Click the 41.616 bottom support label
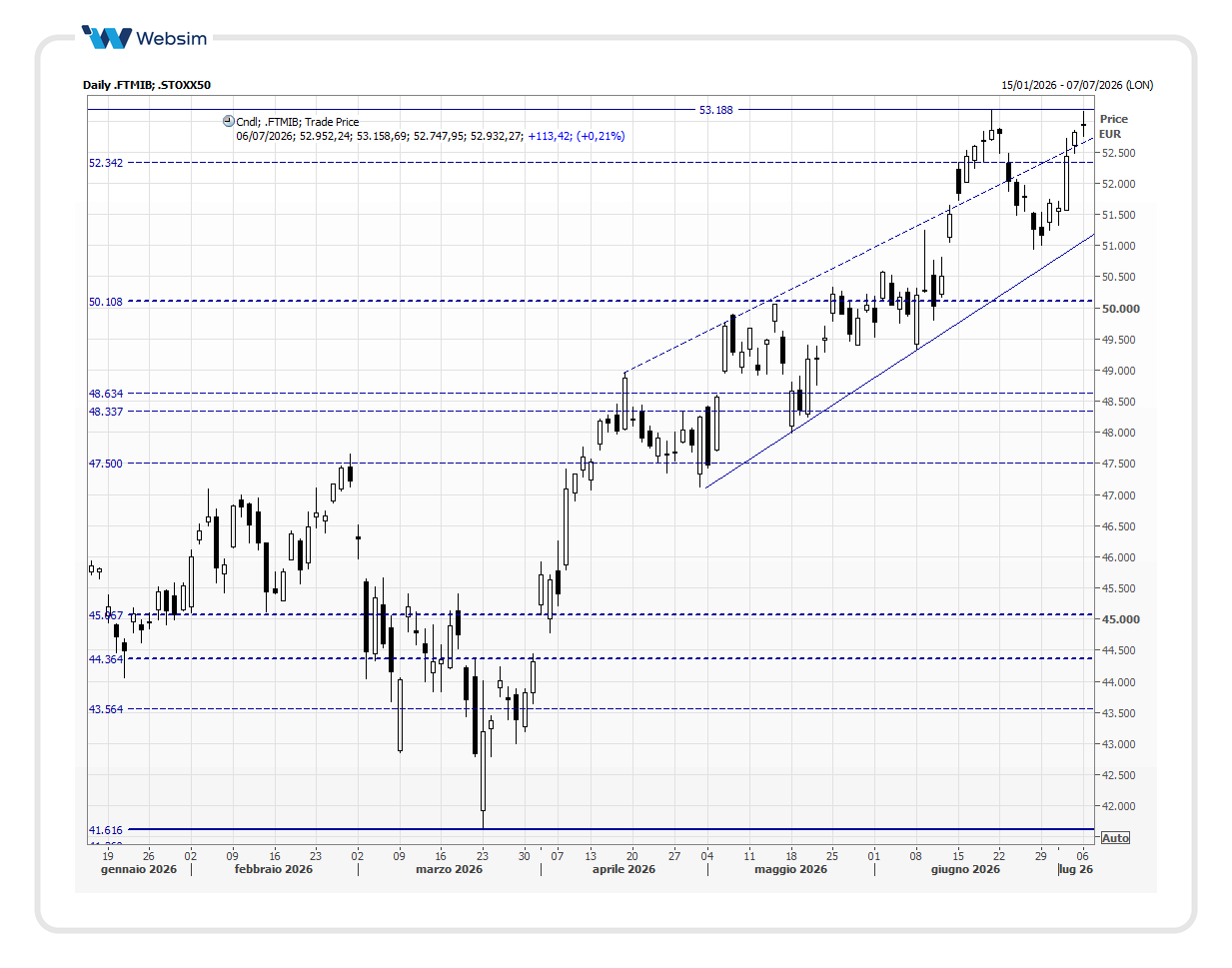This screenshot has width=1232, height=968. pyautogui.click(x=106, y=830)
